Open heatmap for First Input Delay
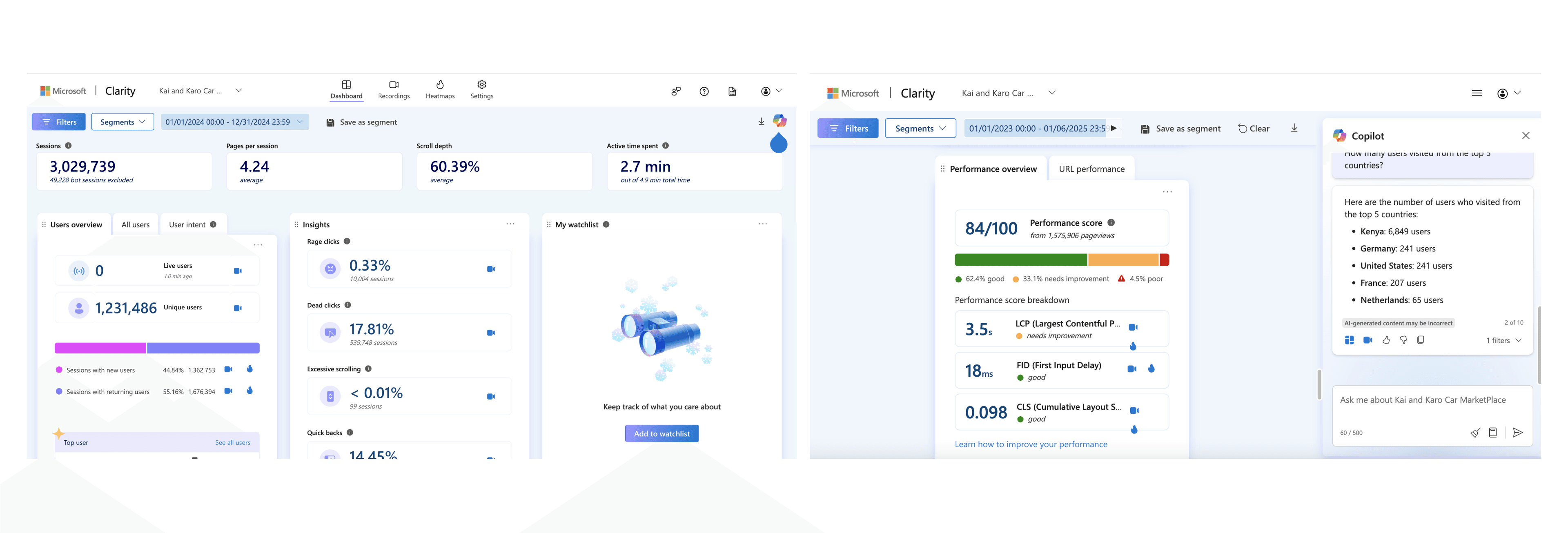Image resolution: width=1568 pixels, height=533 pixels. pyautogui.click(x=1151, y=369)
